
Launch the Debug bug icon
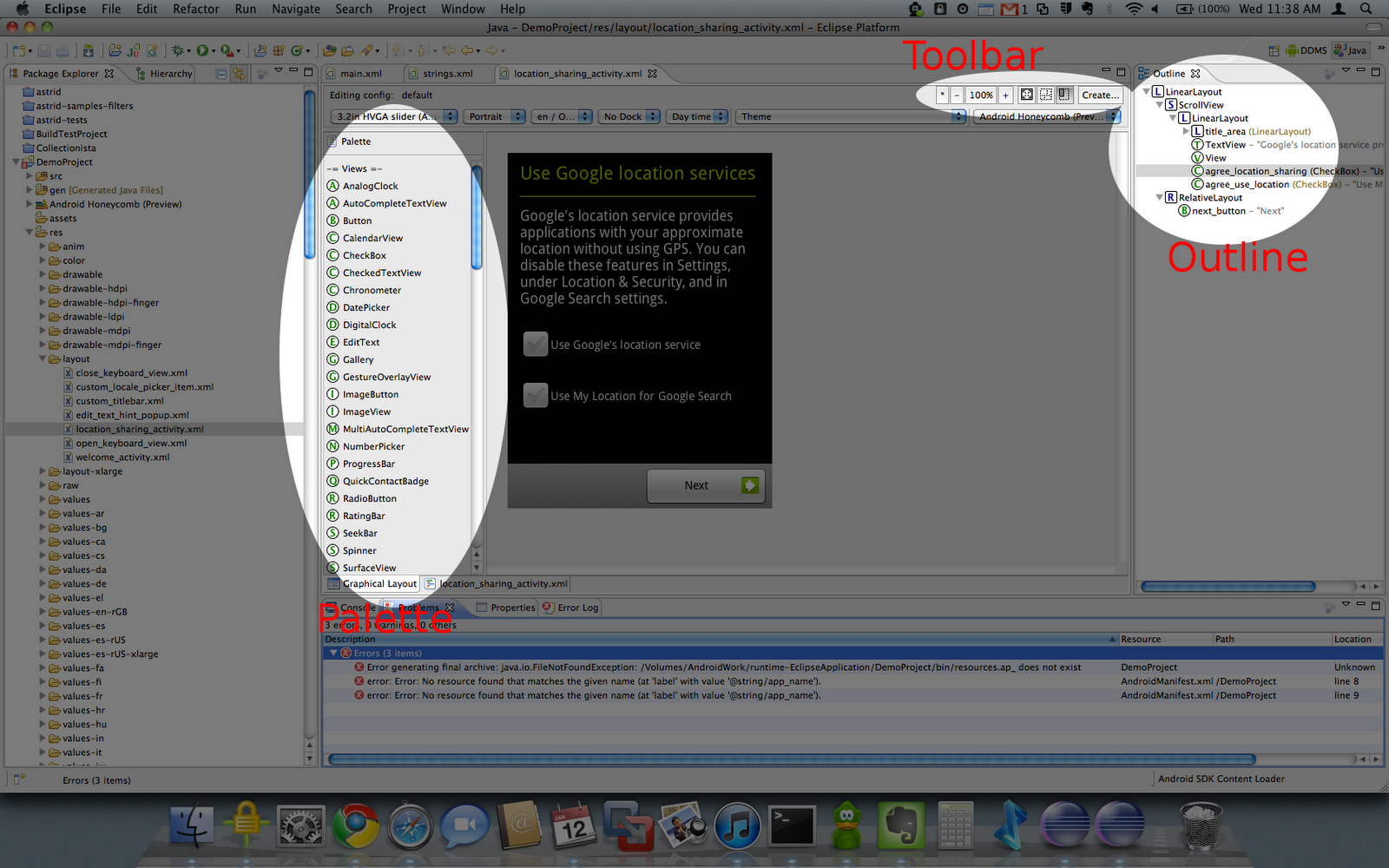click(178, 51)
